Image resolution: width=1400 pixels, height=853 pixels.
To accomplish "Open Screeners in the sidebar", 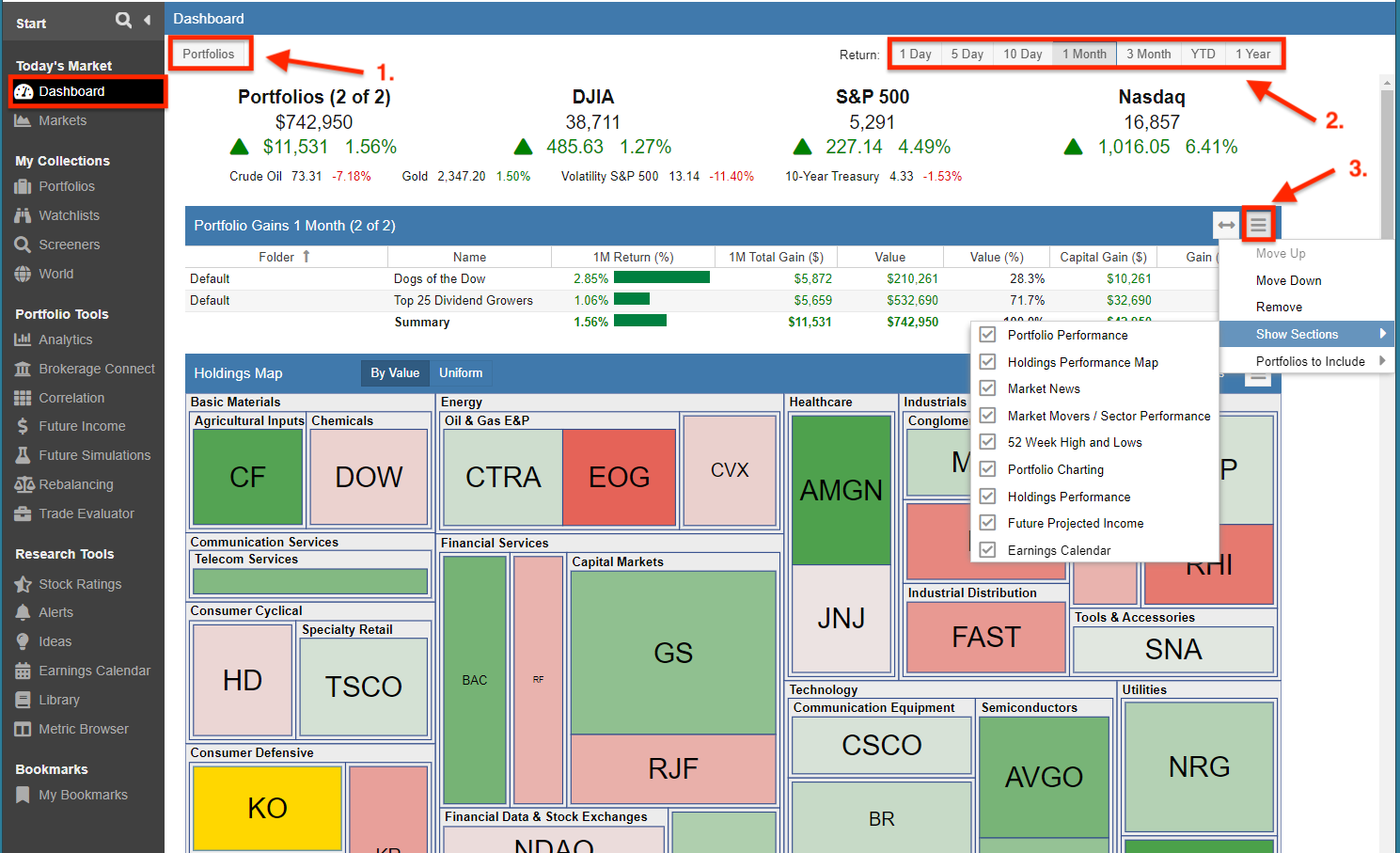I will [x=69, y=245].
